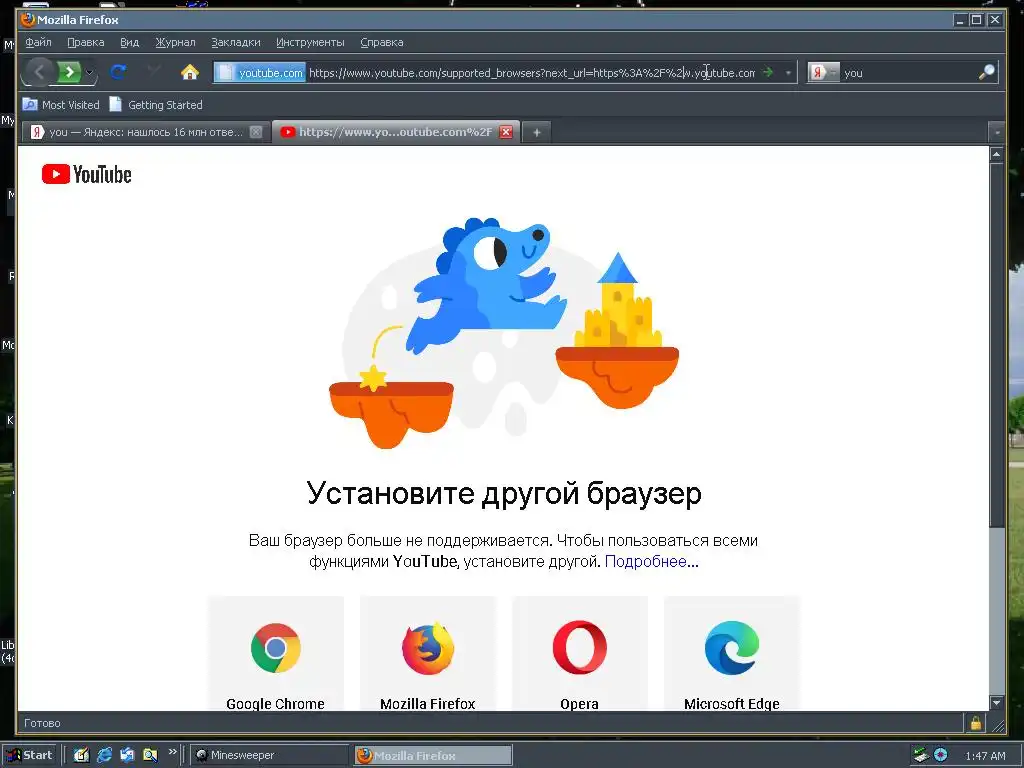Choose the Microsoft Edge browser card
1024x768 pixels.
point(731,654)
